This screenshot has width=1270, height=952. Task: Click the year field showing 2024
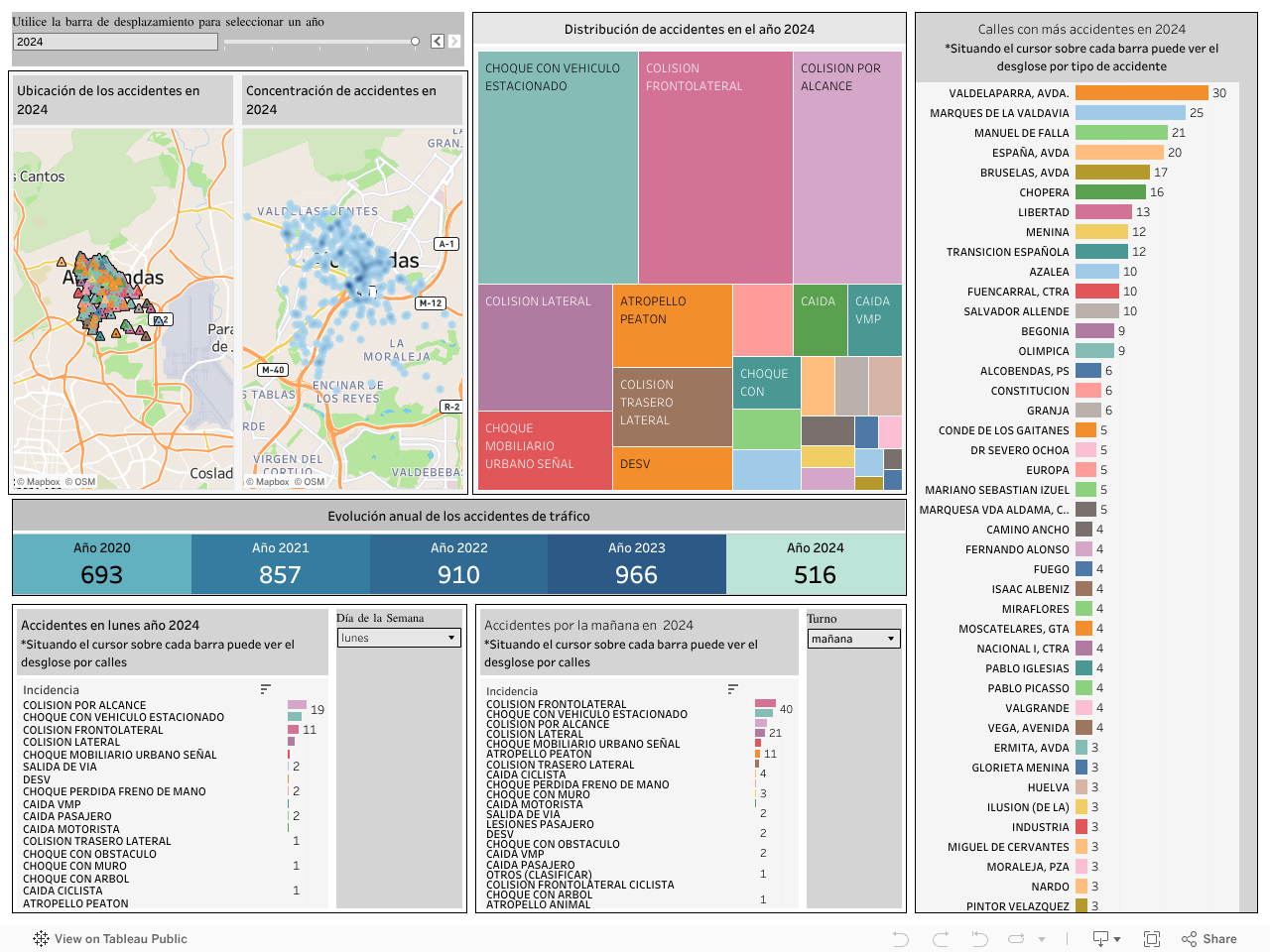(115, 42)
